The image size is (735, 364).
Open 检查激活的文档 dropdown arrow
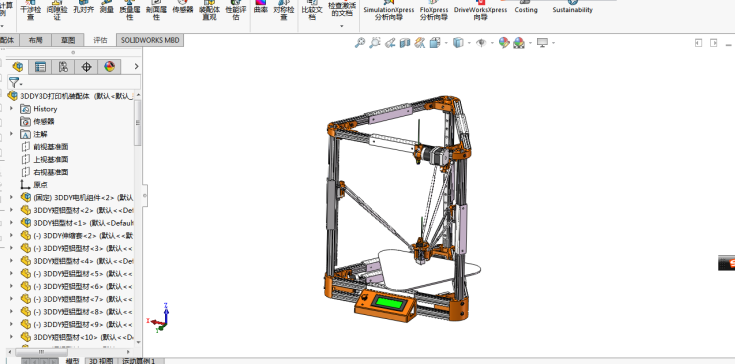tap(342, 26)
